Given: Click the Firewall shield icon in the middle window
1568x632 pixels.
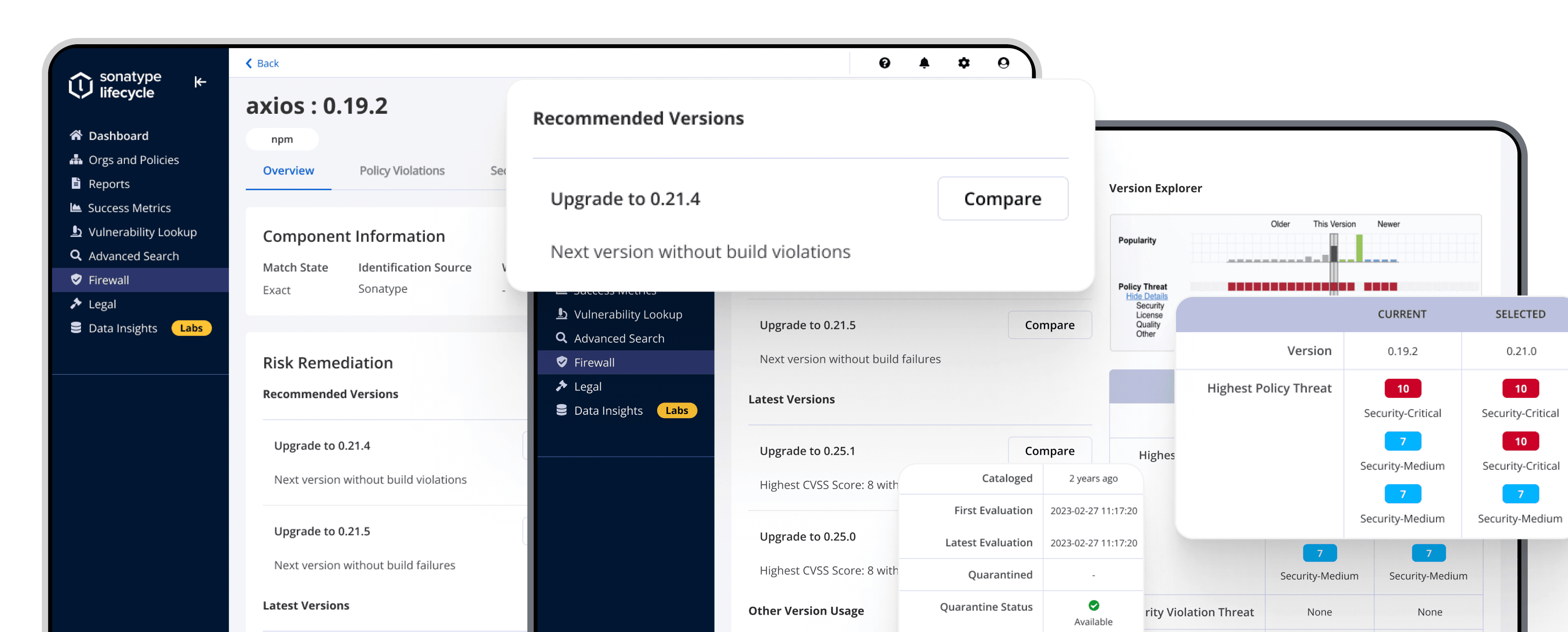Looking at the screenshot, I should pos(562,362).
